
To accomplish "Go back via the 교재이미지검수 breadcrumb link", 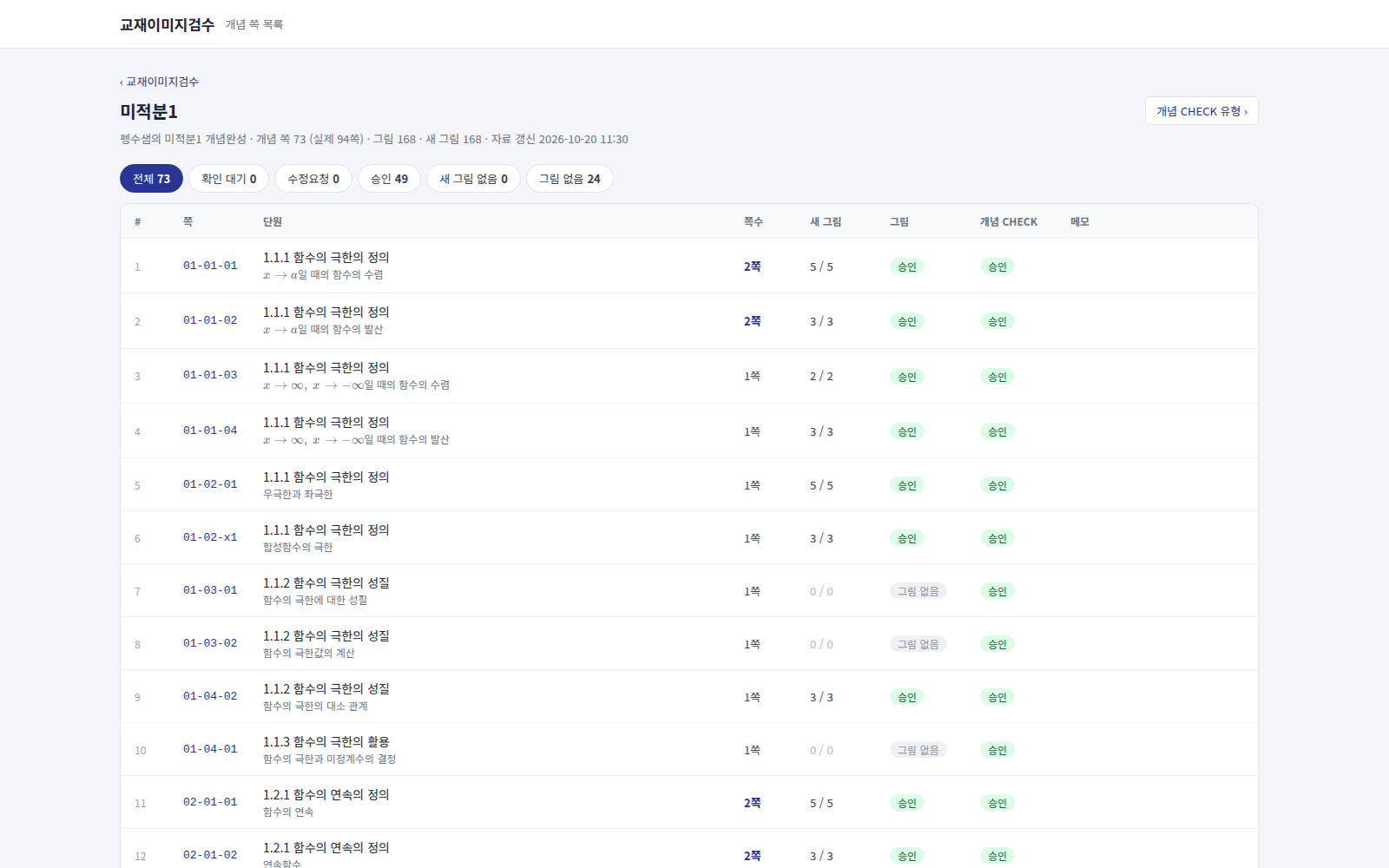I will click(159, 82).
